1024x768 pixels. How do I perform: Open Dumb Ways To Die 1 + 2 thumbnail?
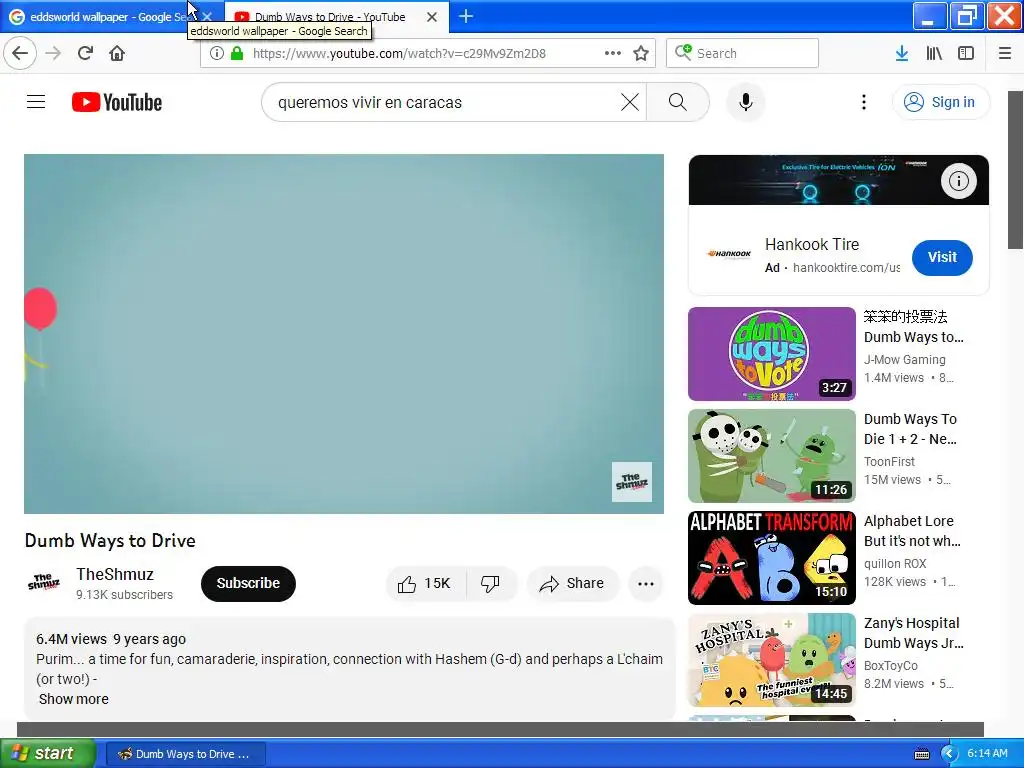coord(771,455)
